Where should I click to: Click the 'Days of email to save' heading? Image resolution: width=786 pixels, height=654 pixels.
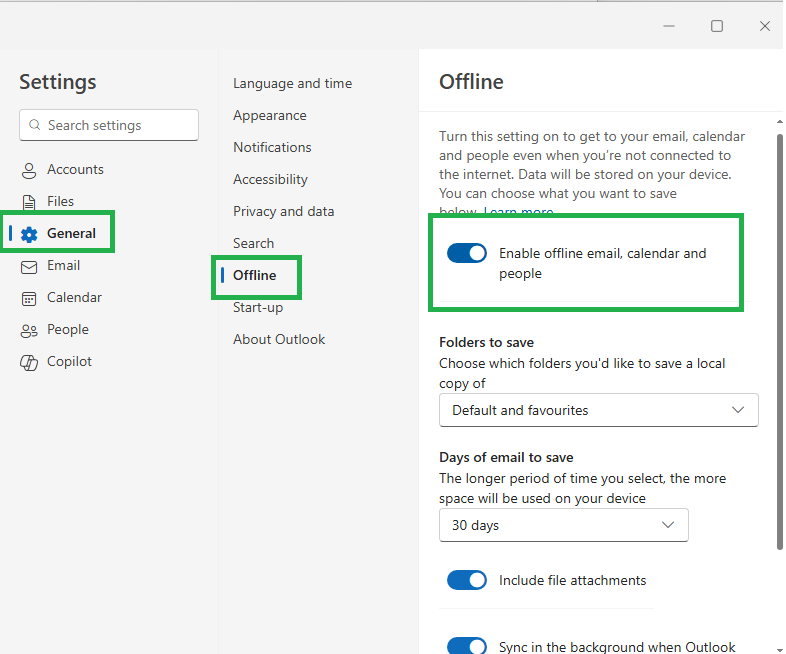tap(506, 457)
